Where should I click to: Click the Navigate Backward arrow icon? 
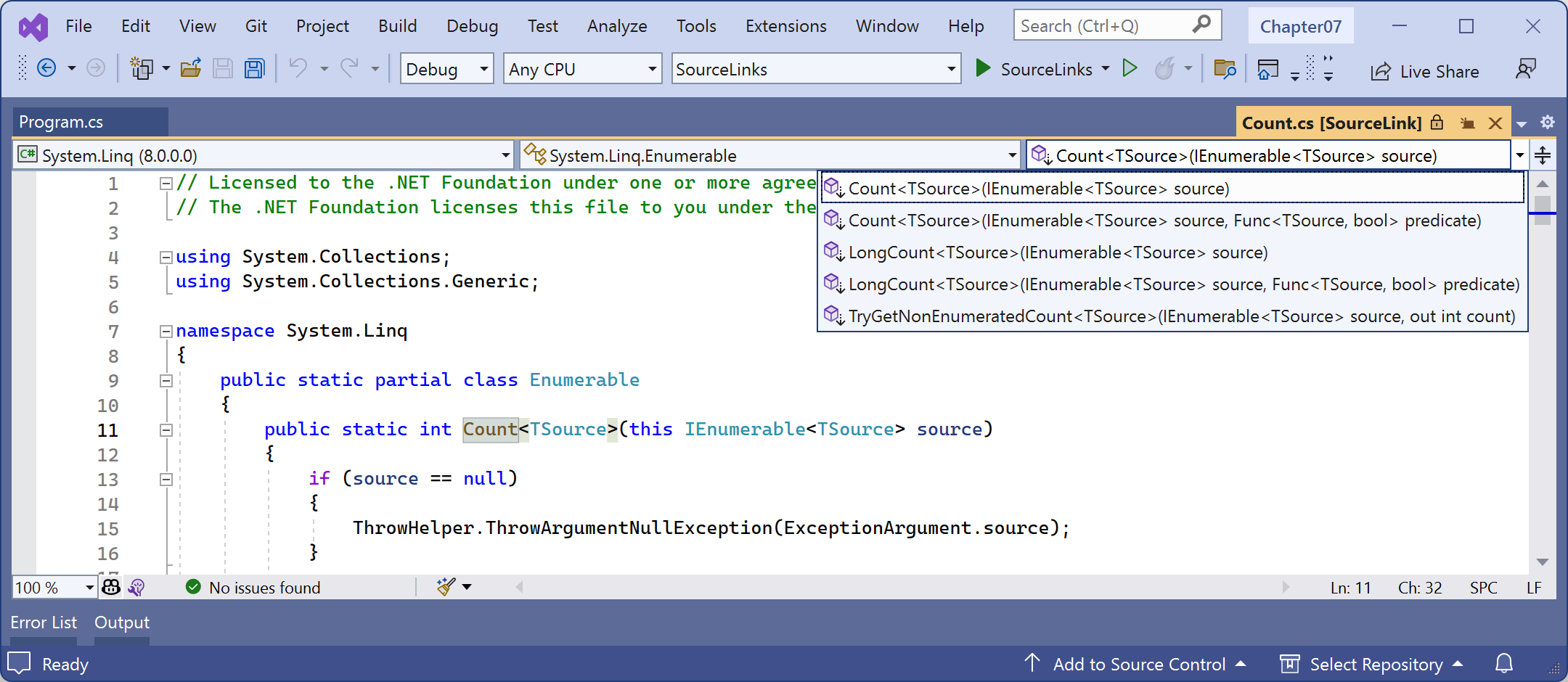[46, 68]
